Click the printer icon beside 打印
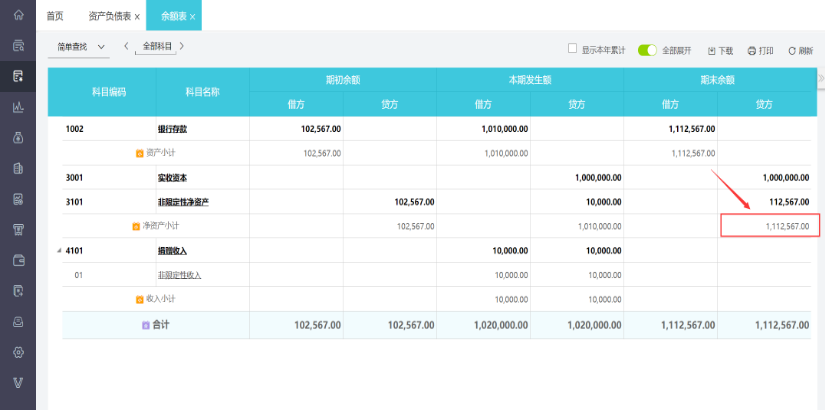The height and width of the screenshot is (410, 825). [x=751, y=51]
